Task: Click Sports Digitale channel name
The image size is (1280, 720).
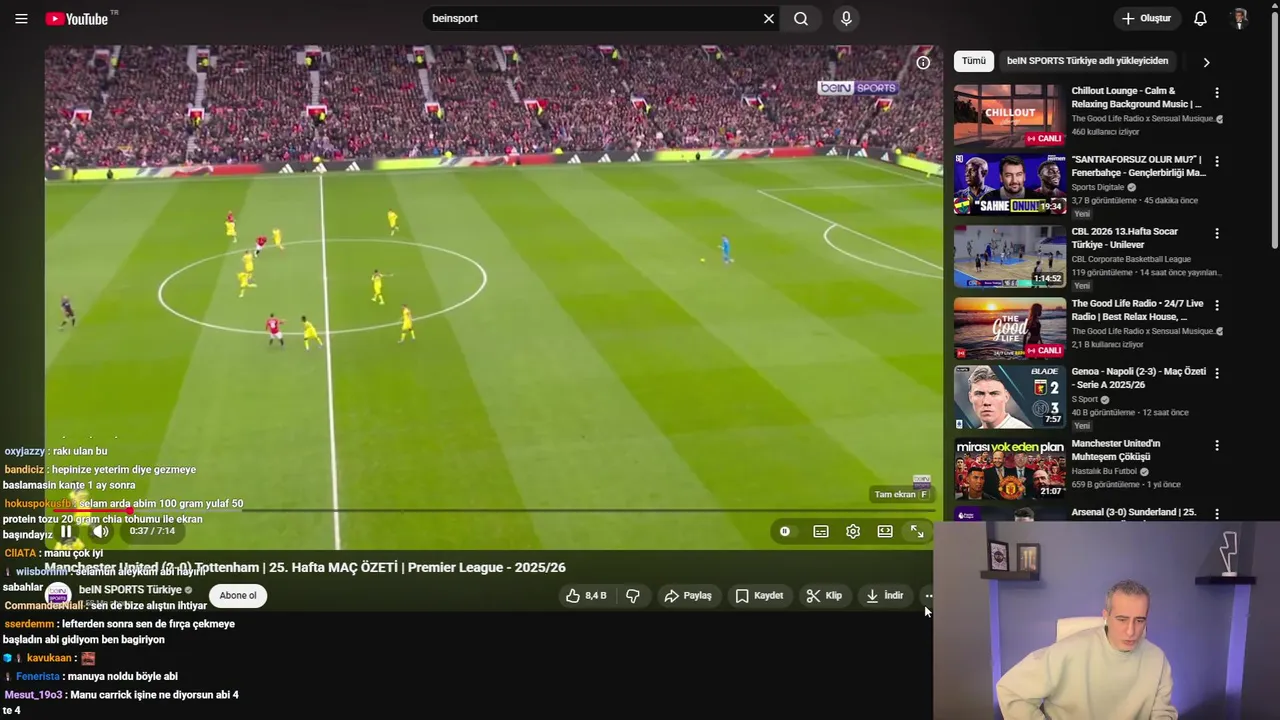Action: tap(1098, 187)
